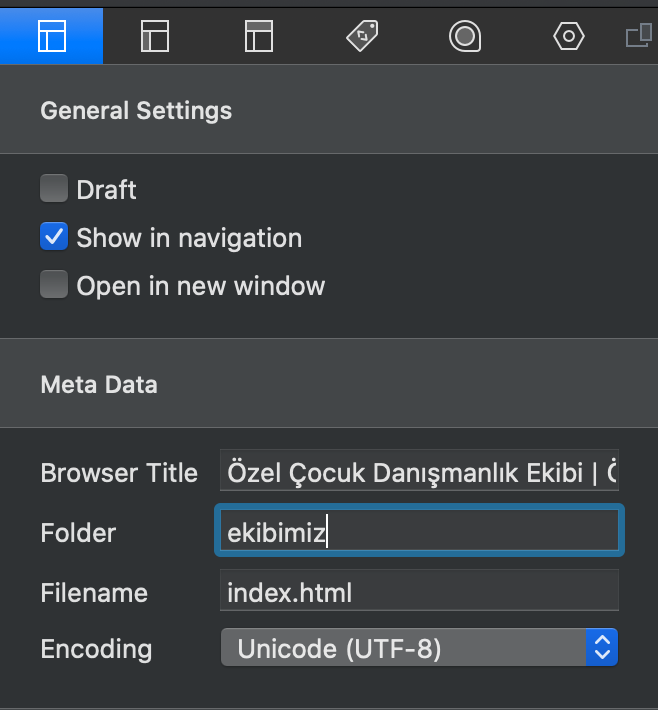Viewport: 658px width, 710px height.
Task: Click the overlapping squares icon at right edge
Action: 640,37
